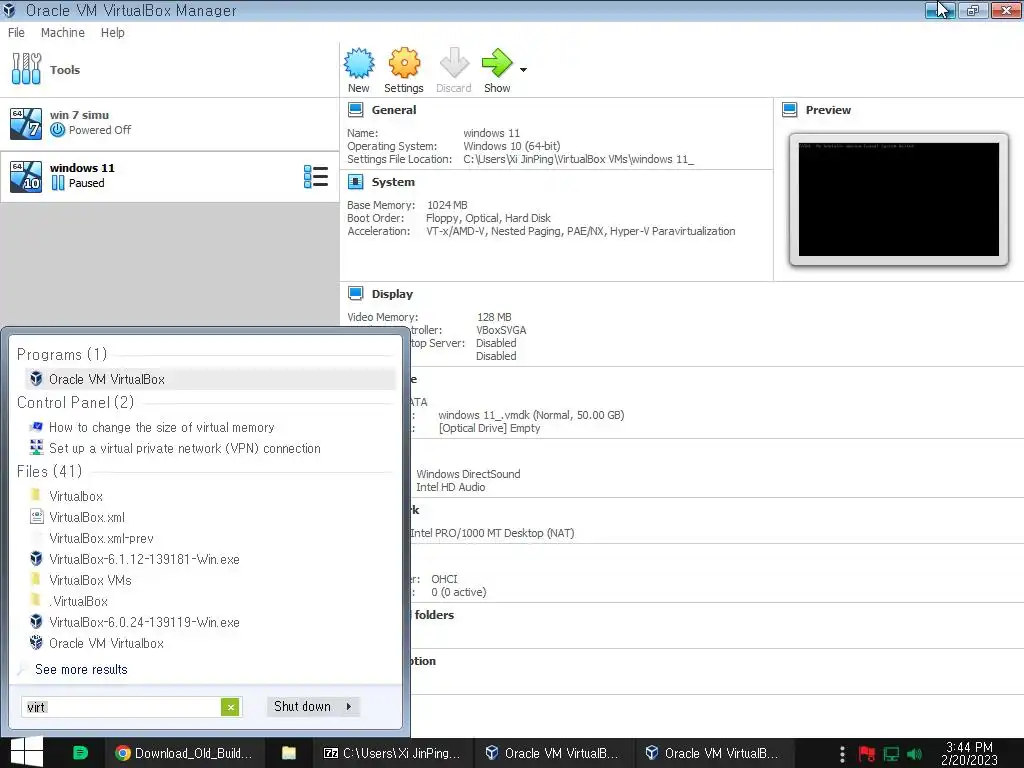
Task: Click the Operating System Windows 10 (64-bit) value
Action: 511,146
